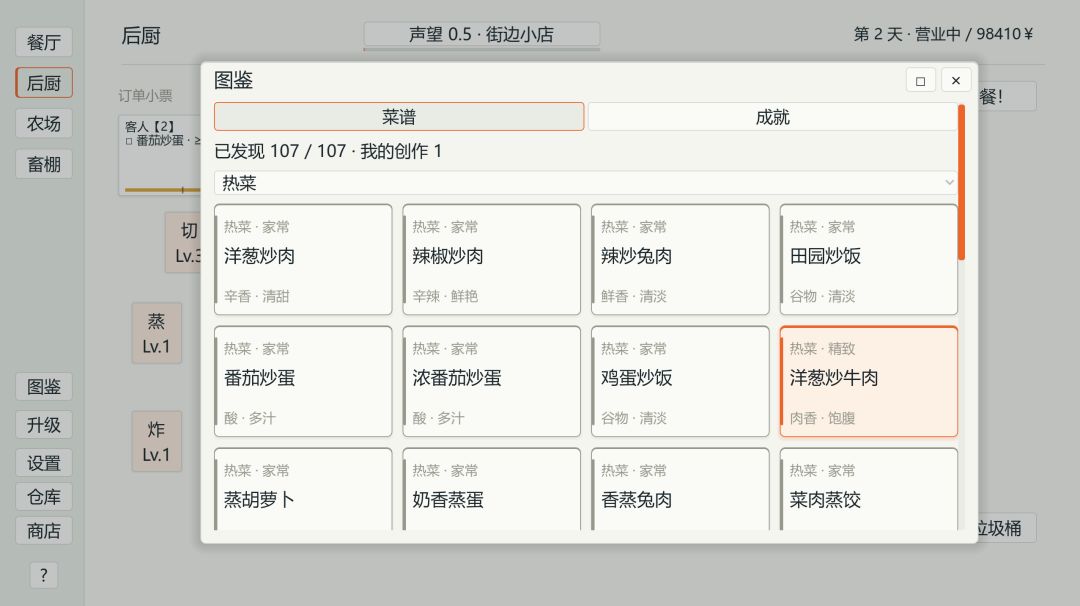This screenshot has width=1080, height=606.
Task: Select the 奶香蒸蛋 recipe card
Action: click(x=492, y=489)
